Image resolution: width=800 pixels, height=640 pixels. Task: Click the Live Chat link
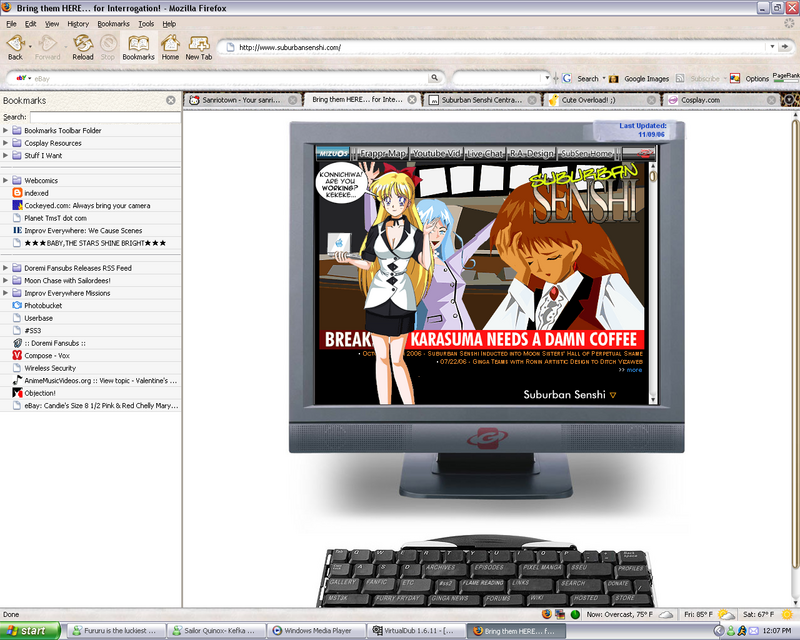(x=485, y=153)
